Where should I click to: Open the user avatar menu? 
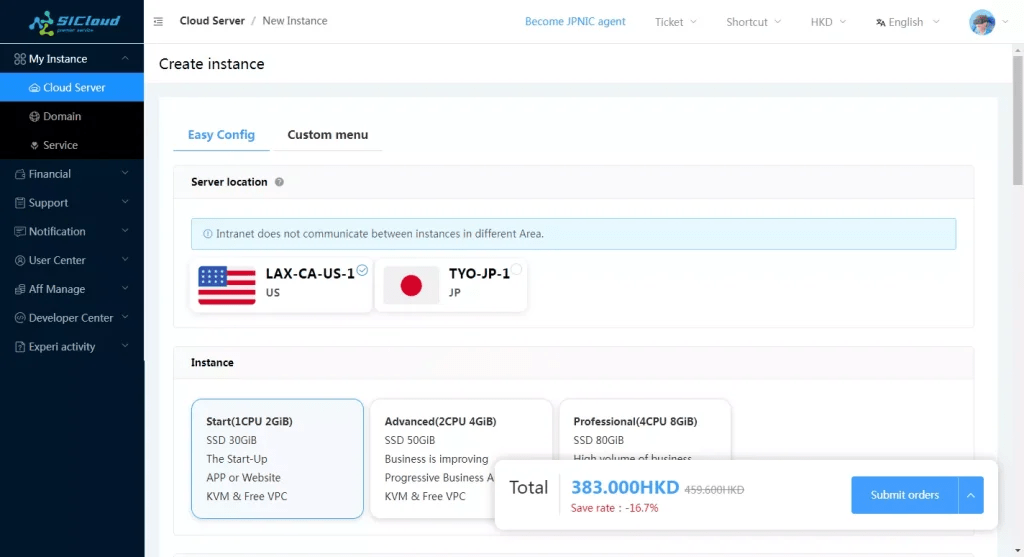point(982,22)
